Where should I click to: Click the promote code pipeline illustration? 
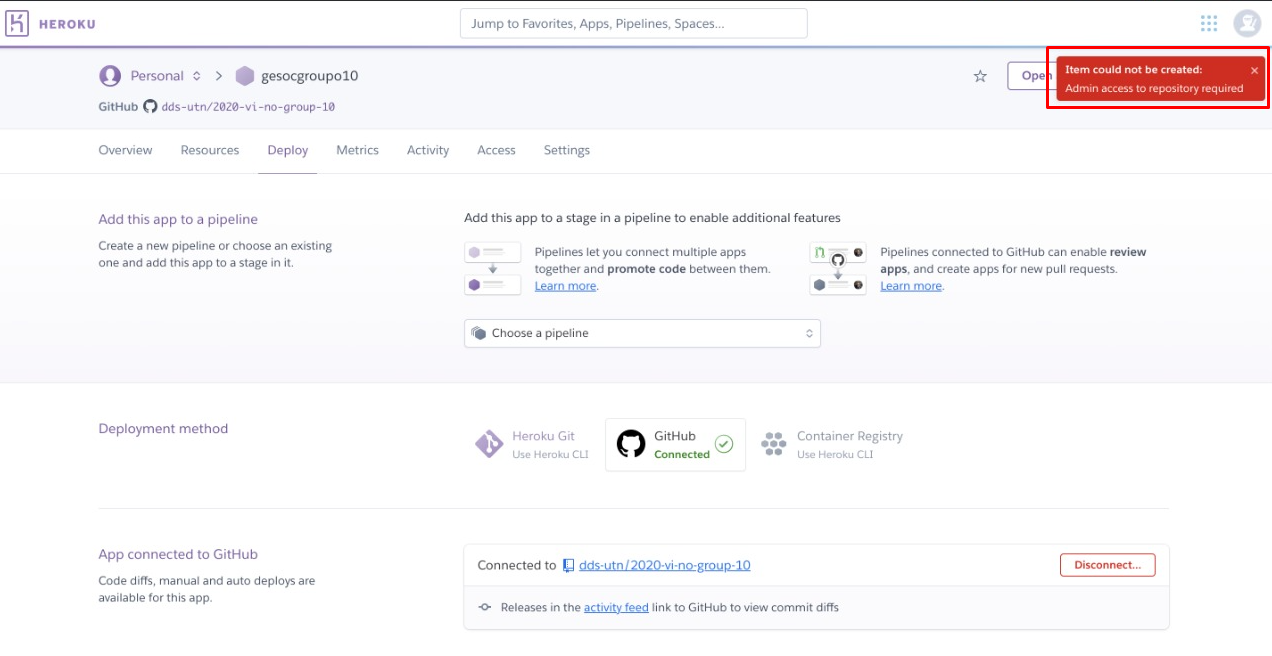click(x=493, y=268)
